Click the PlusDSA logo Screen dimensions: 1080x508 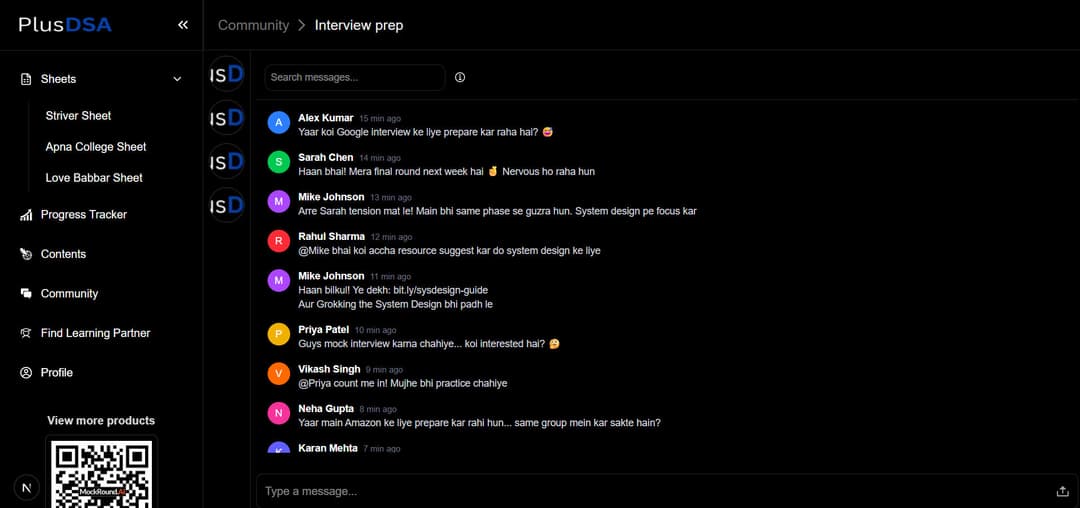pyautogui.click(x=65, y=25)
